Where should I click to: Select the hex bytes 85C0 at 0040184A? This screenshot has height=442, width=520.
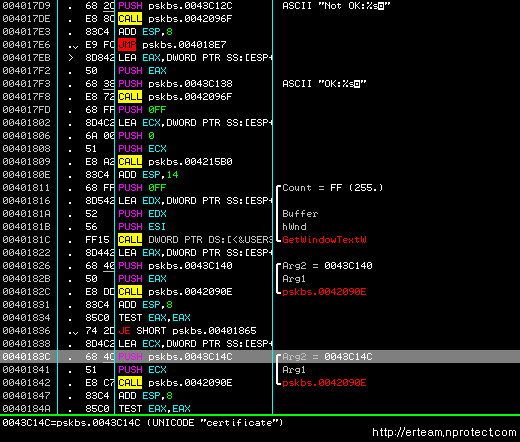[97, 409]
